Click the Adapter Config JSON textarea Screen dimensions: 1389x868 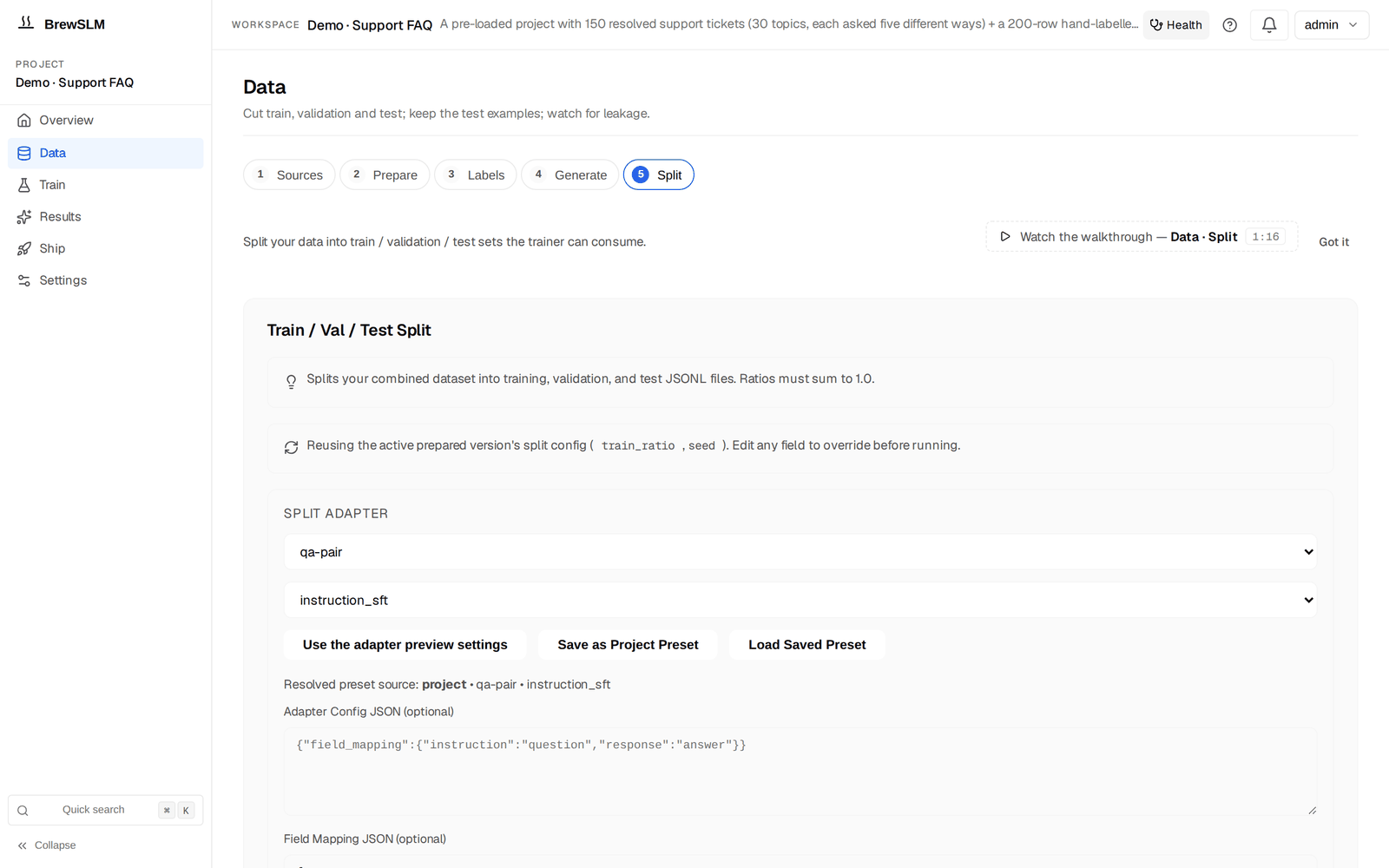800,772
